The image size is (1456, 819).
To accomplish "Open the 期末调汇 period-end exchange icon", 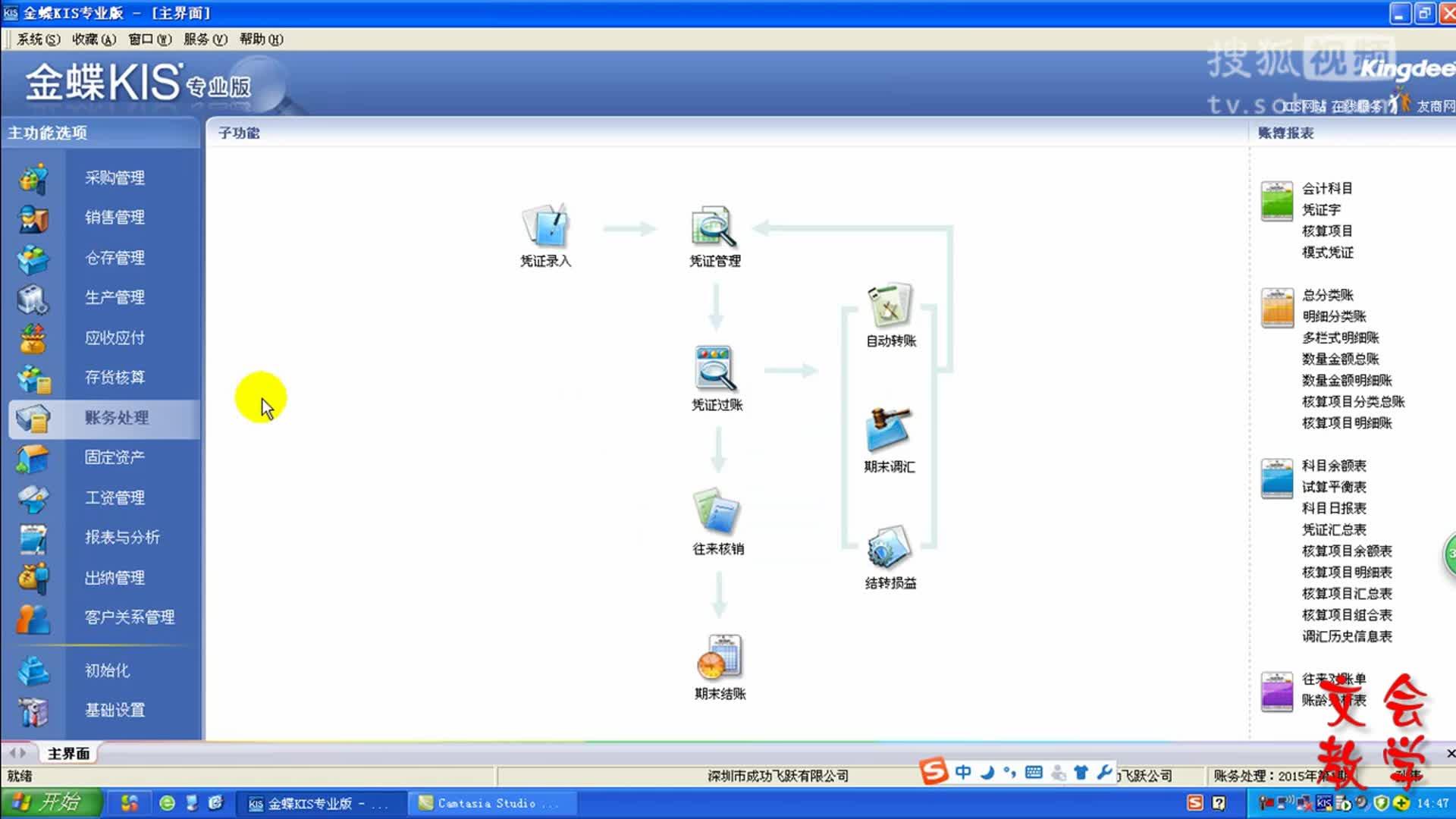I will pyautogui.click(x=889, y=431).
